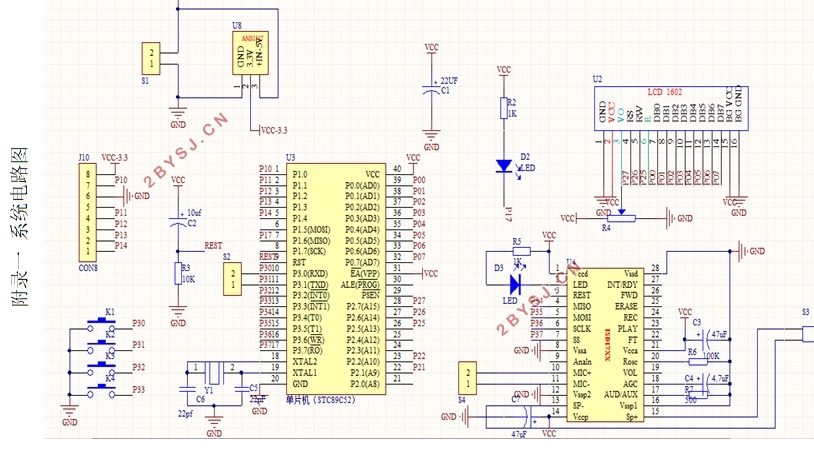Click the GND symbol below C1
The height and width of the screenshot is (466, 814).
(x=431, y=140)
